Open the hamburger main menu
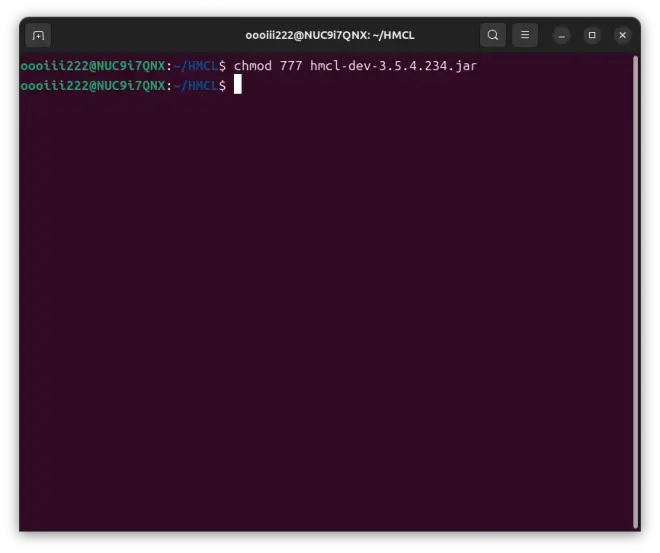The width and height of the screenshot is (660, 553). point(525,35)
